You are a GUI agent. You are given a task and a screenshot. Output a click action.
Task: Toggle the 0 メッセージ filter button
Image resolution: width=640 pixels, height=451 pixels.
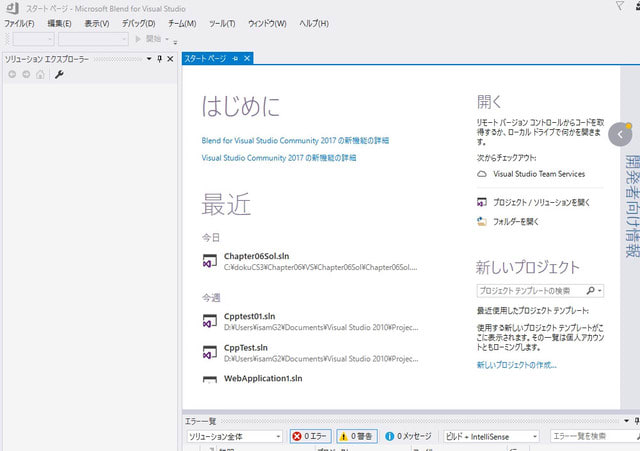click(x=408, y=436)
